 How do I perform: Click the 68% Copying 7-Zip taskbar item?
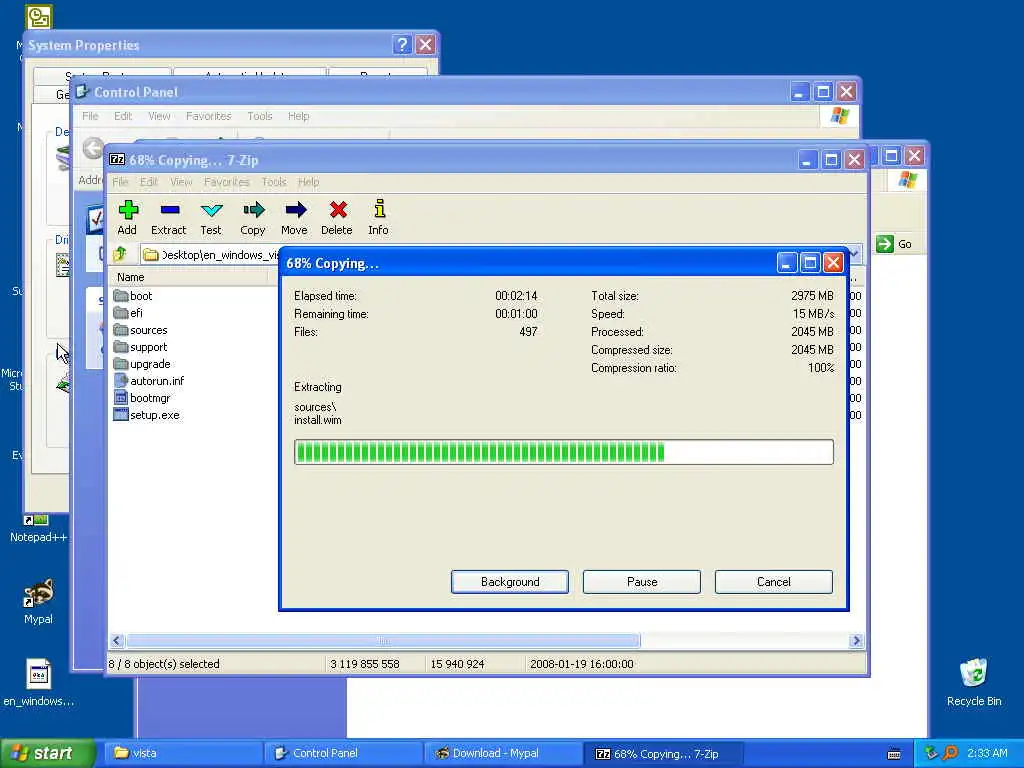pyautogui.click(x=662, y=753)
